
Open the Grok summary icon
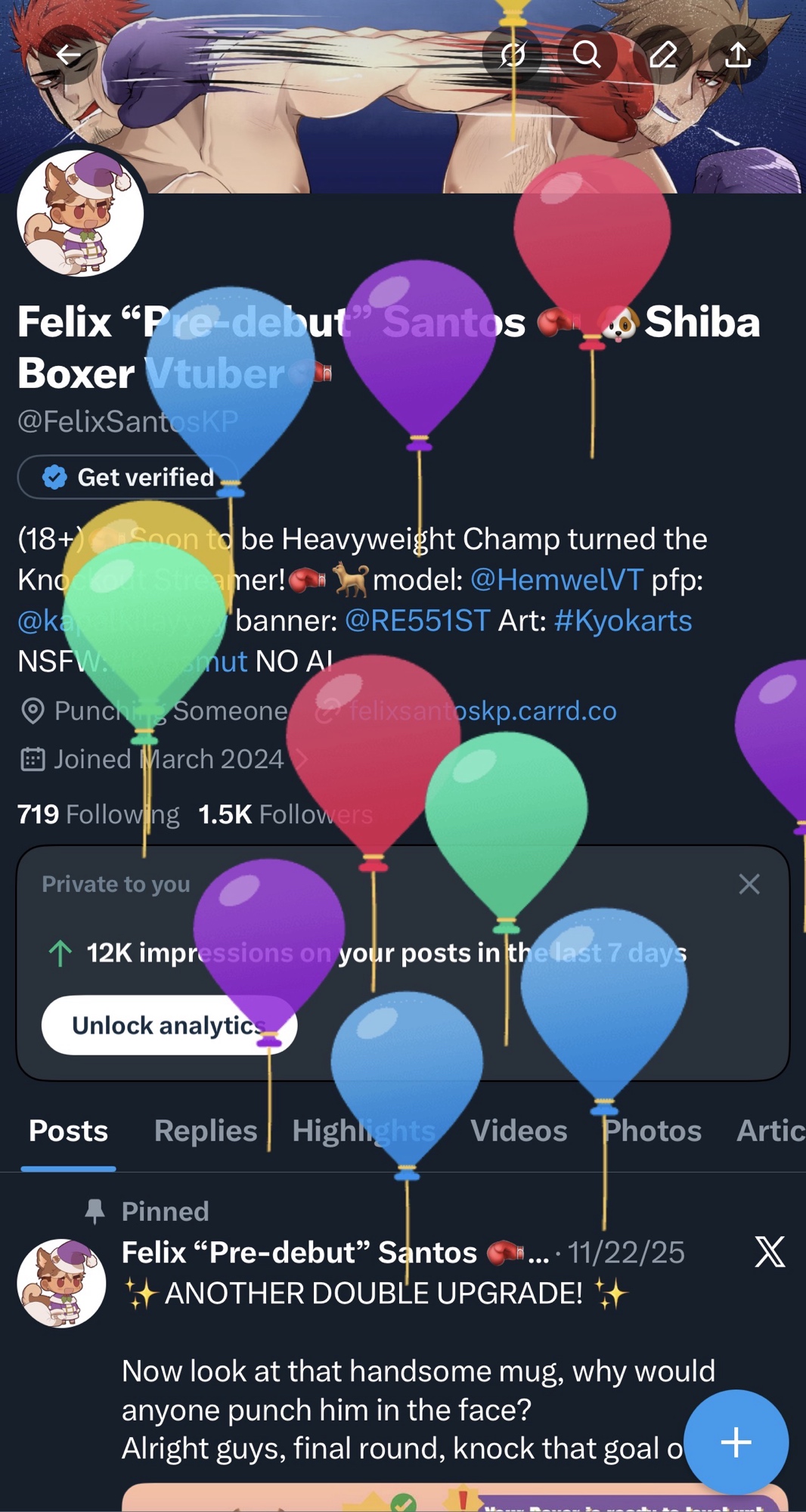(512, 54)
